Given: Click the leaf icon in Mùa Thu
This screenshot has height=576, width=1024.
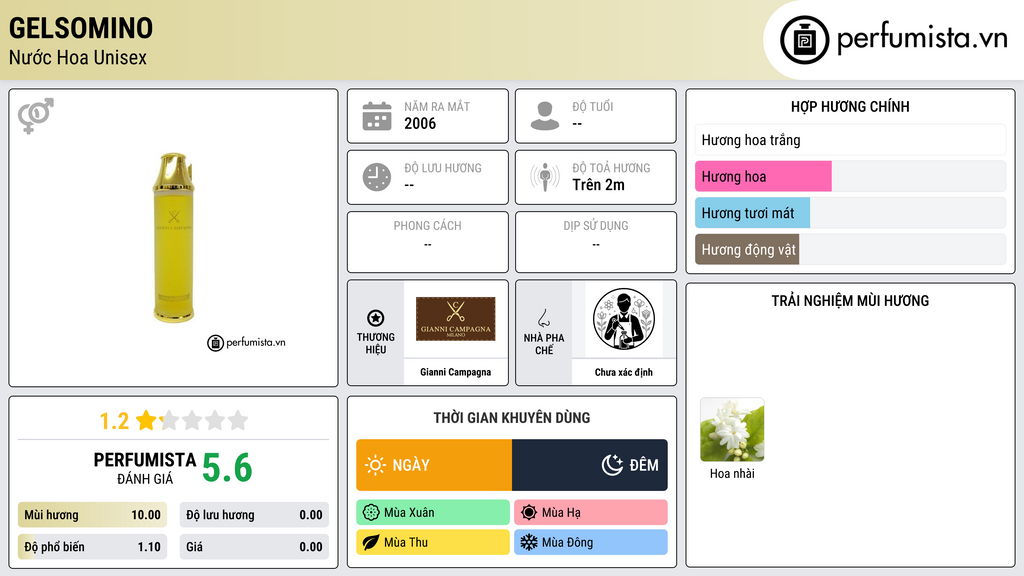Looking at the screenshot, I should [x=371, y=542].
